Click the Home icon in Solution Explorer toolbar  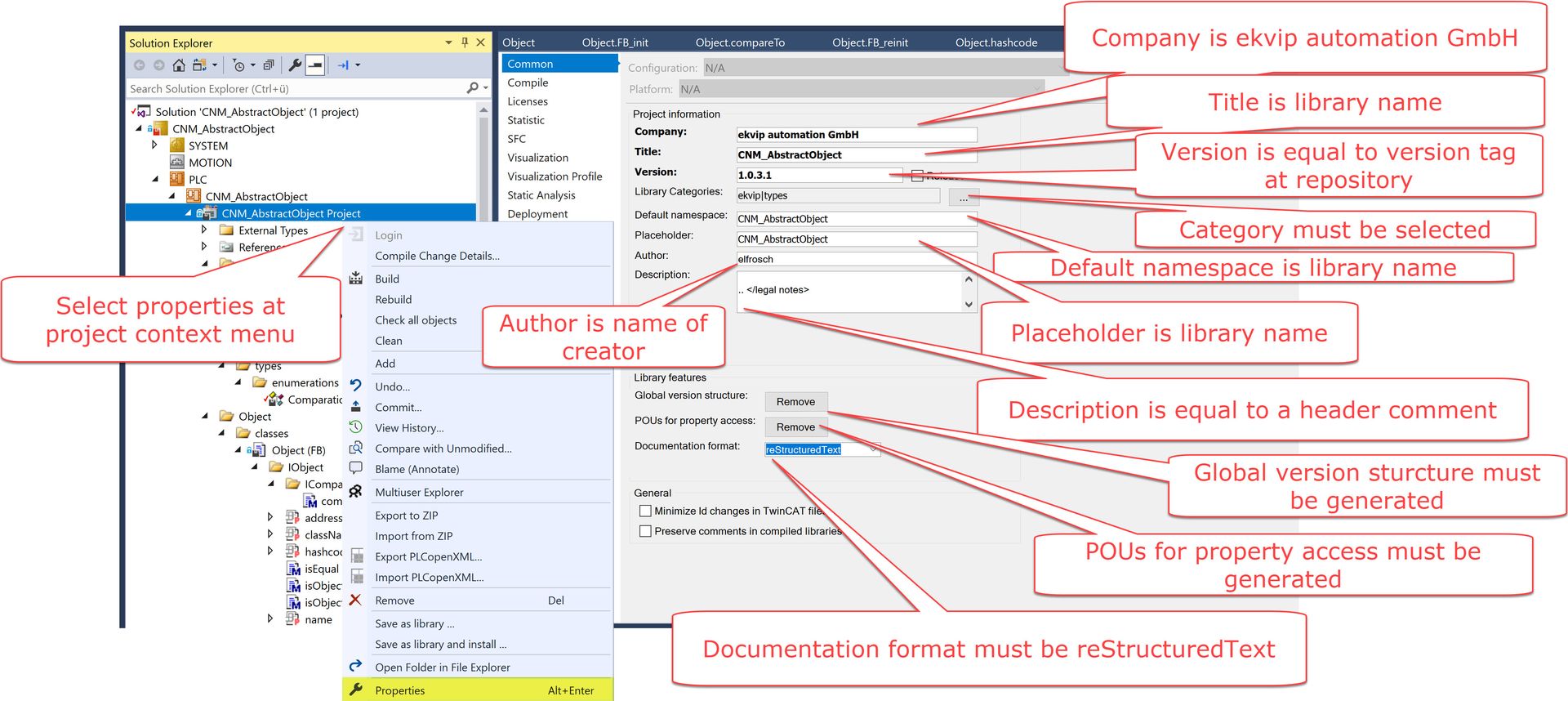[x=179, y=65]
